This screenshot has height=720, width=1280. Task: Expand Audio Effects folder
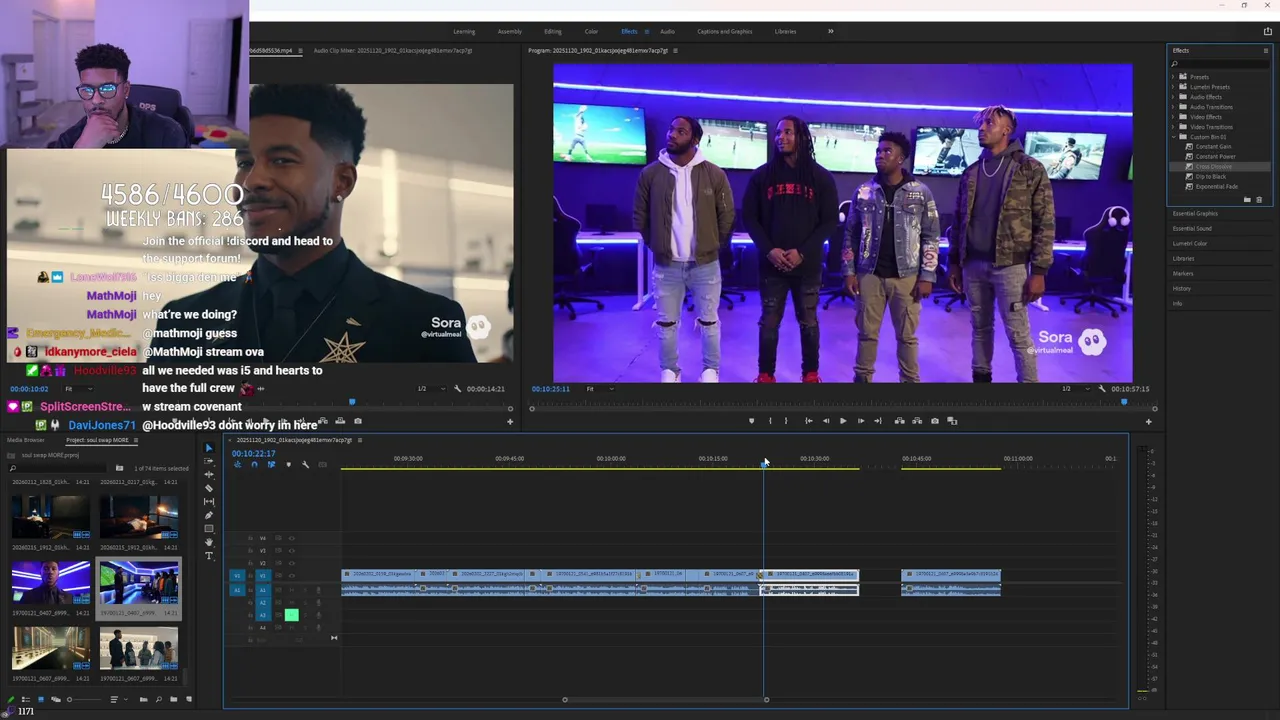pos(1173,97)
